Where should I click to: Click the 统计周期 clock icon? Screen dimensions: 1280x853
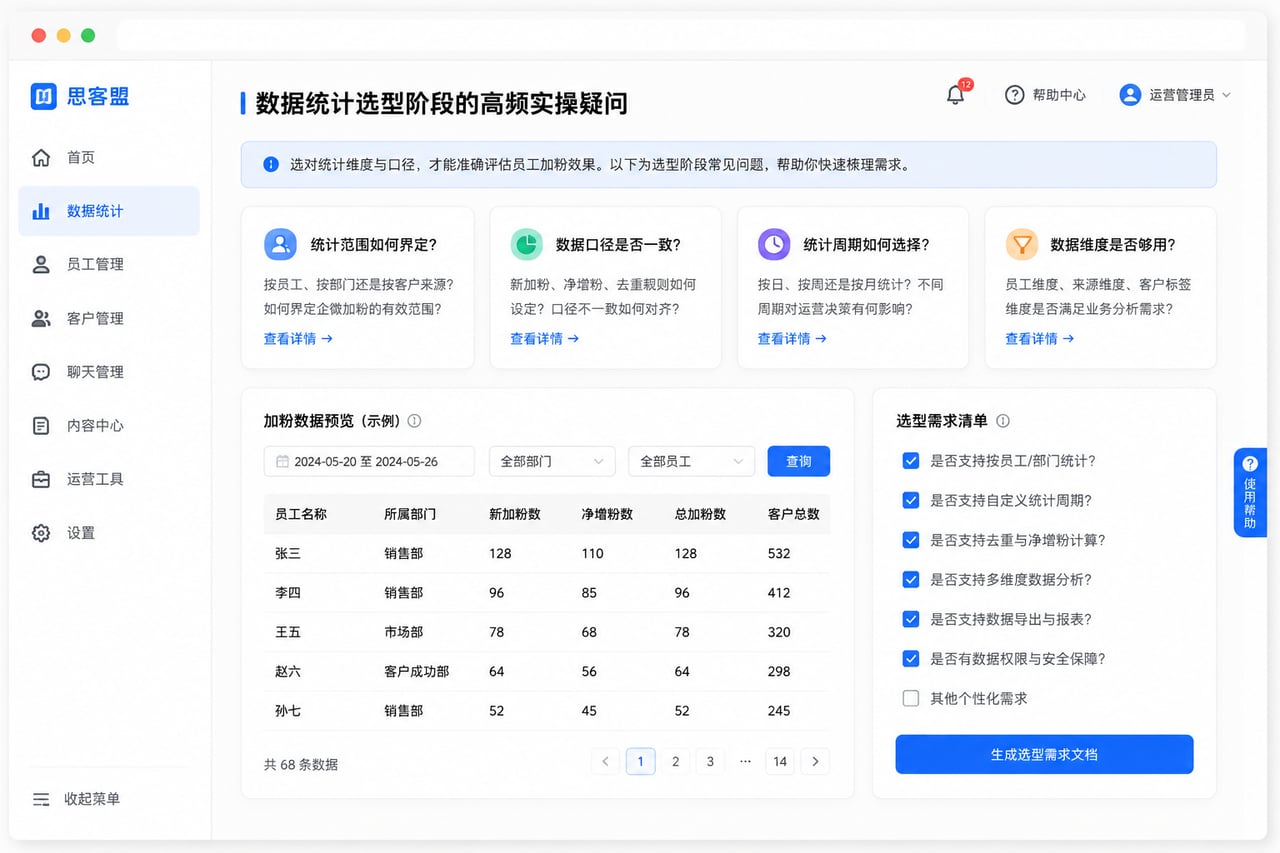tap(774, 244)
